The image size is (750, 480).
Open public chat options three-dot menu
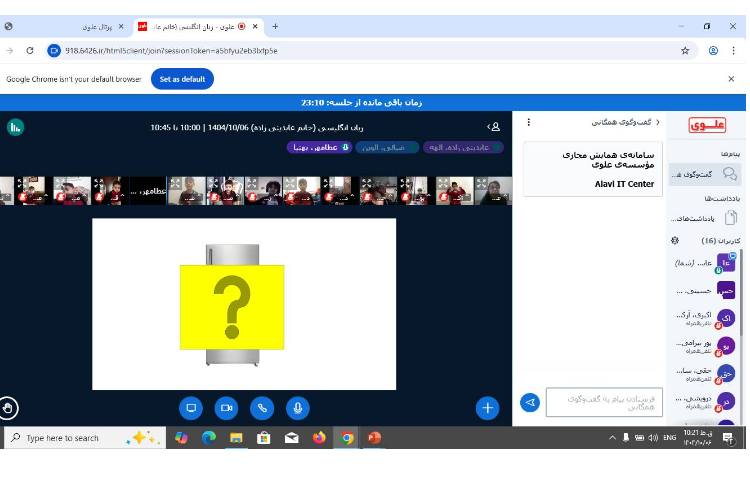pyautogui.click(x=529, y=122)
